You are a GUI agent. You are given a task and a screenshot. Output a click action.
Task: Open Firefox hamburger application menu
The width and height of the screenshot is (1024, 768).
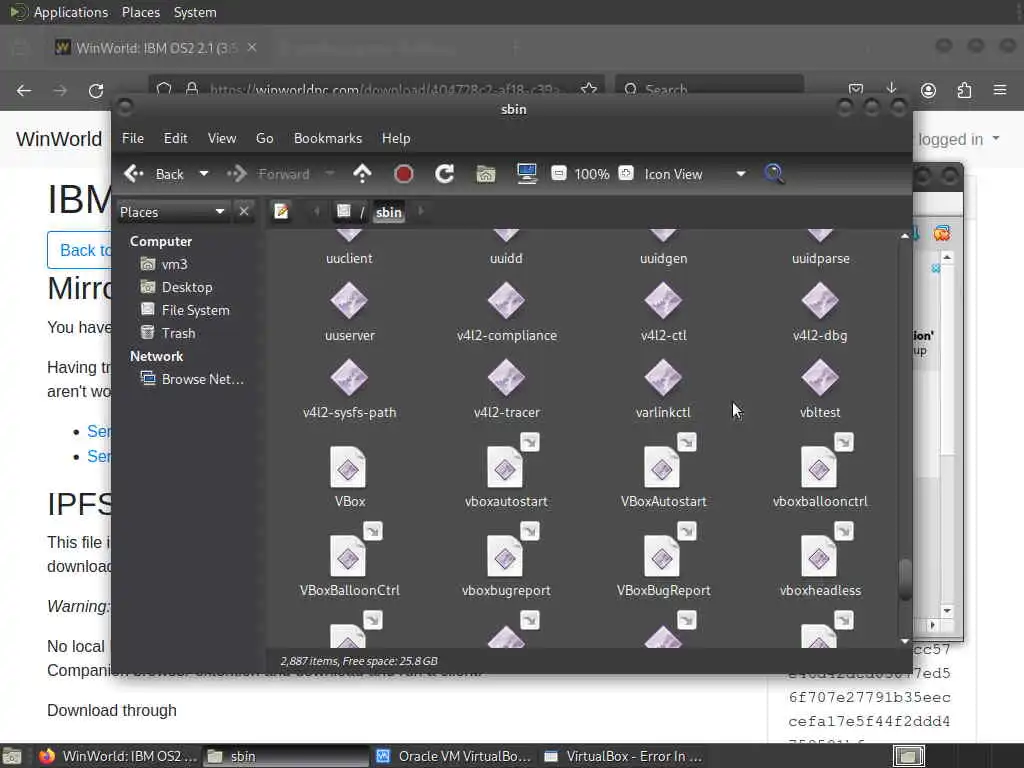point(1000,90)
